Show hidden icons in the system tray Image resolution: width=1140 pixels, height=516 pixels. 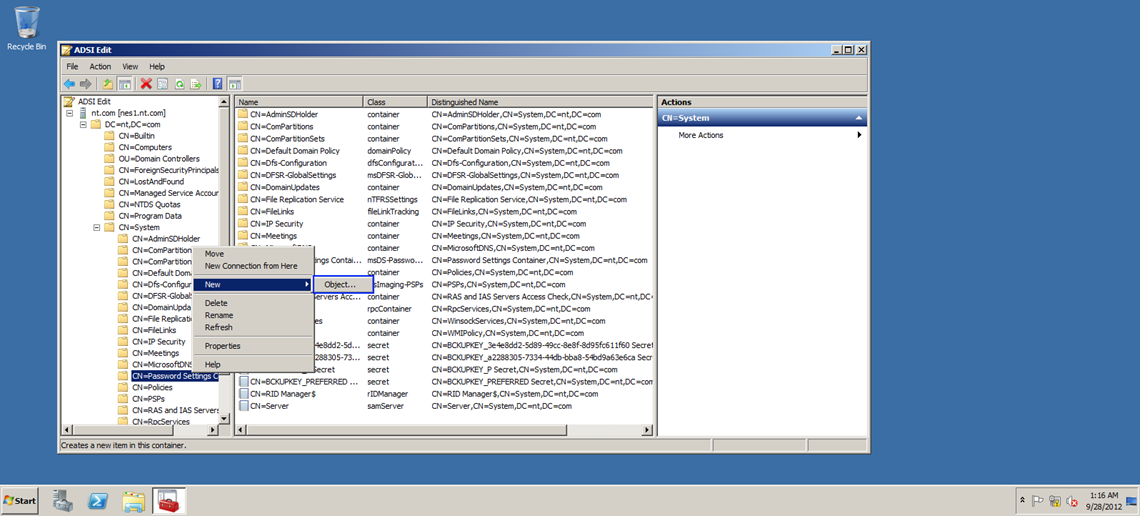click(x=1024, y=501)
